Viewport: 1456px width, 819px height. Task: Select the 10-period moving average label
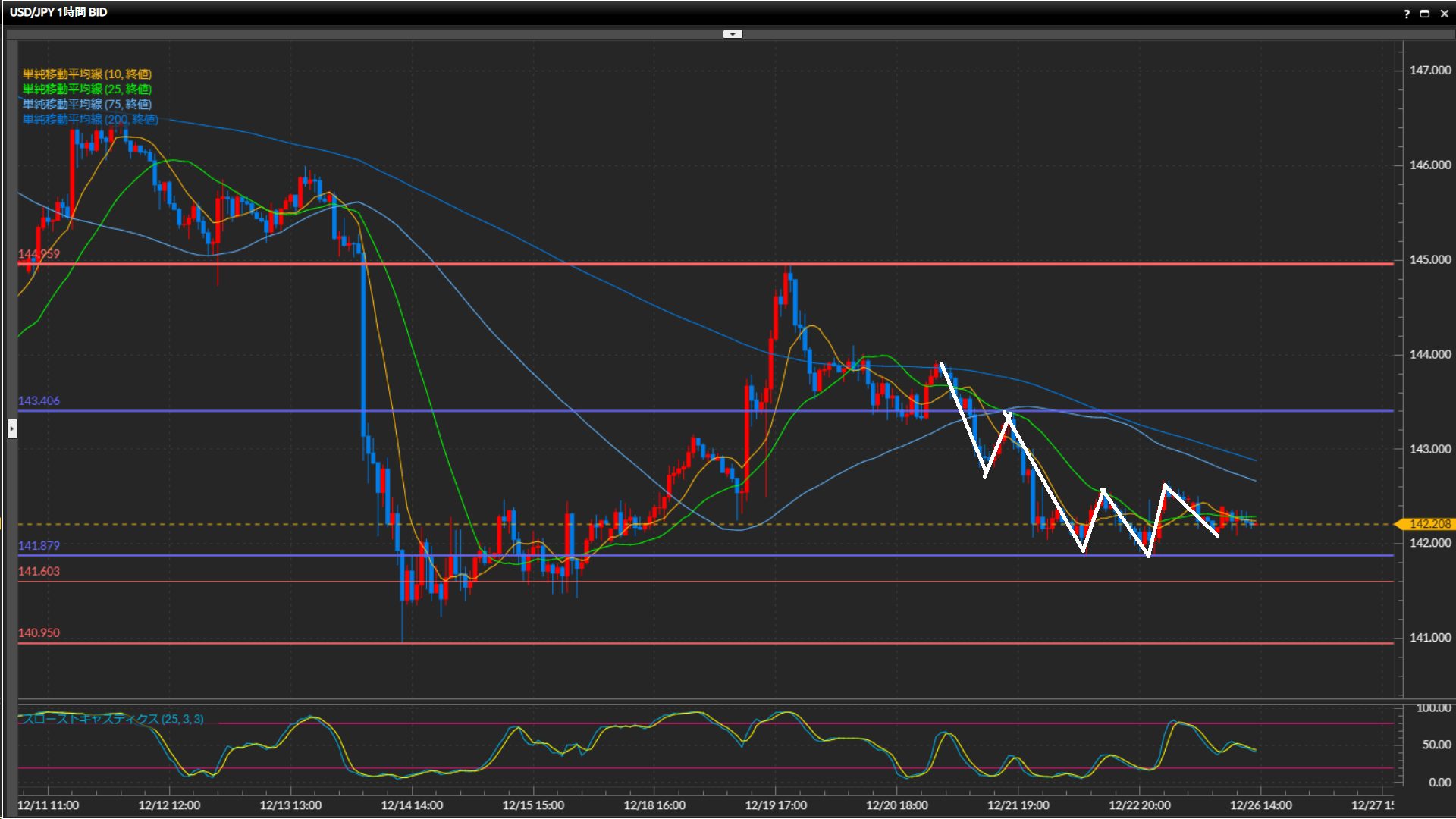[87, 74]
